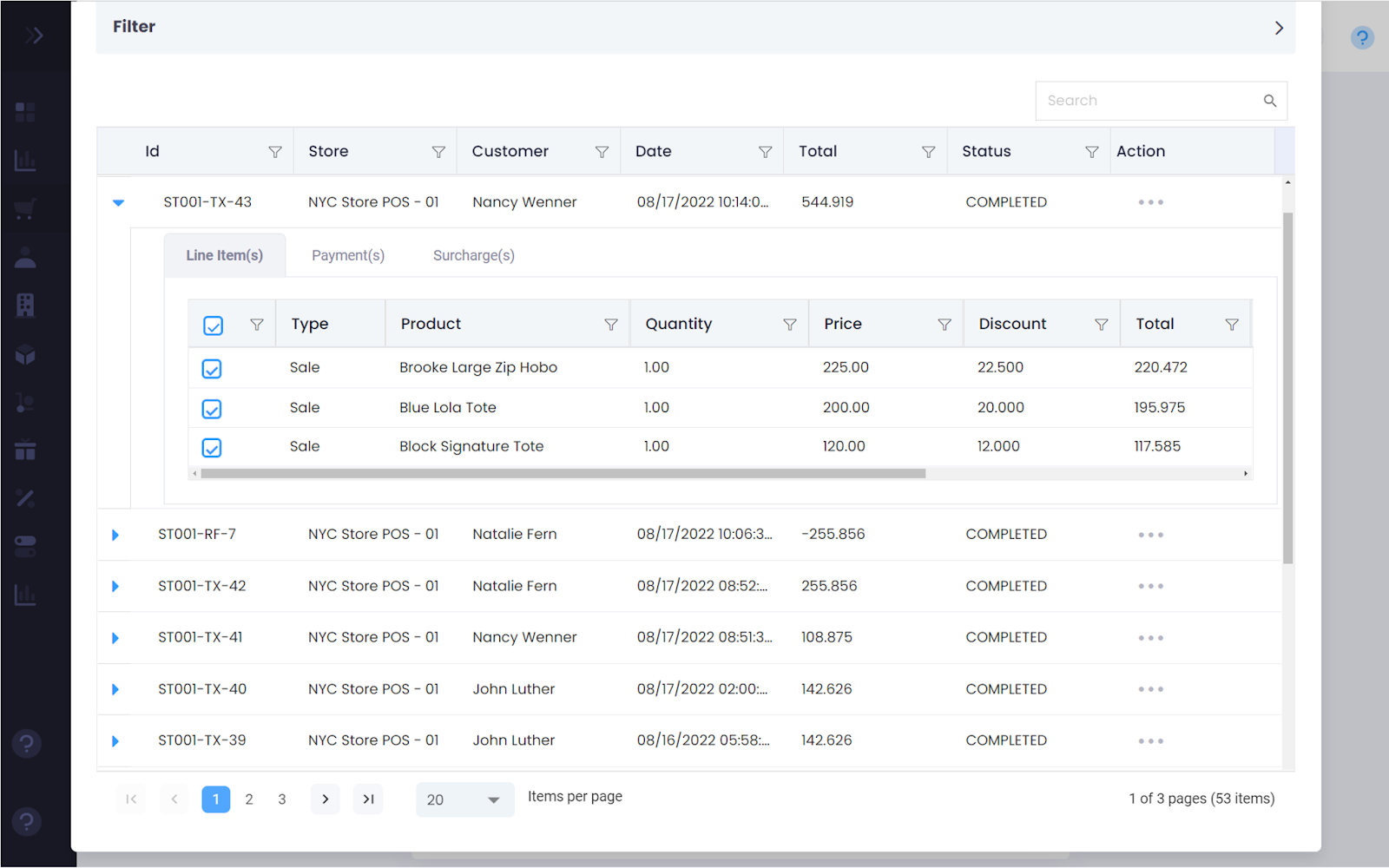
Task: Open action menu for ST001-TX-43
Action: click(x=1150, y=202)
